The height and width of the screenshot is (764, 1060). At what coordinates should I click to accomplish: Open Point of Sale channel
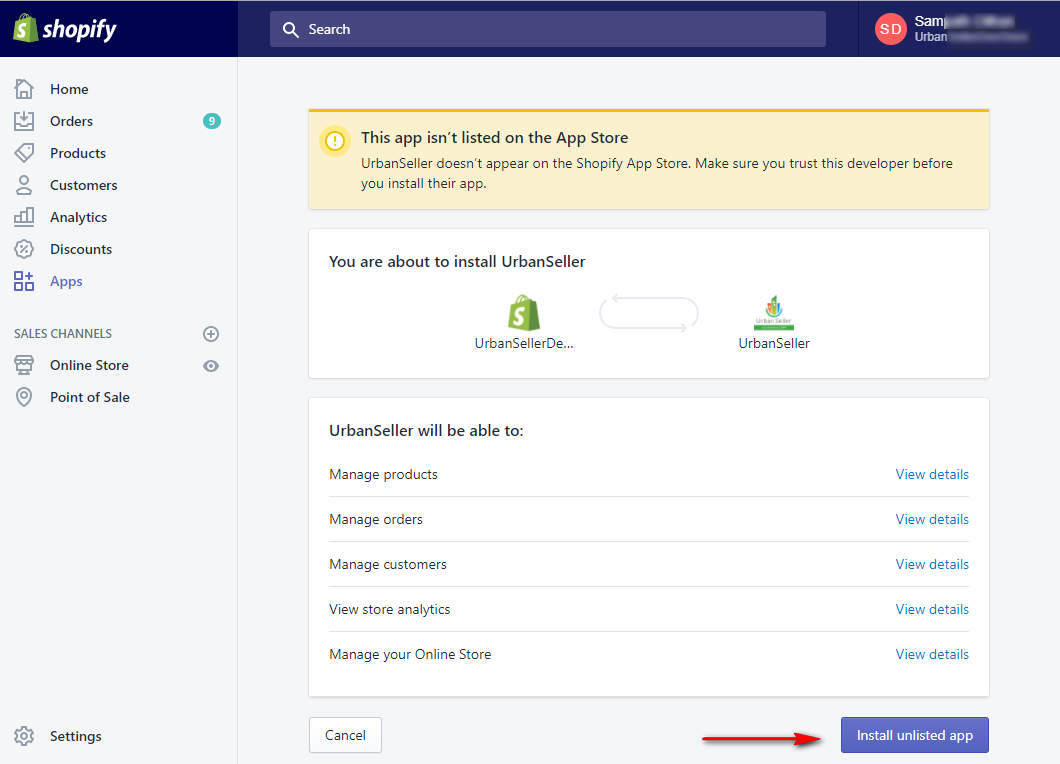click(89, 397)
